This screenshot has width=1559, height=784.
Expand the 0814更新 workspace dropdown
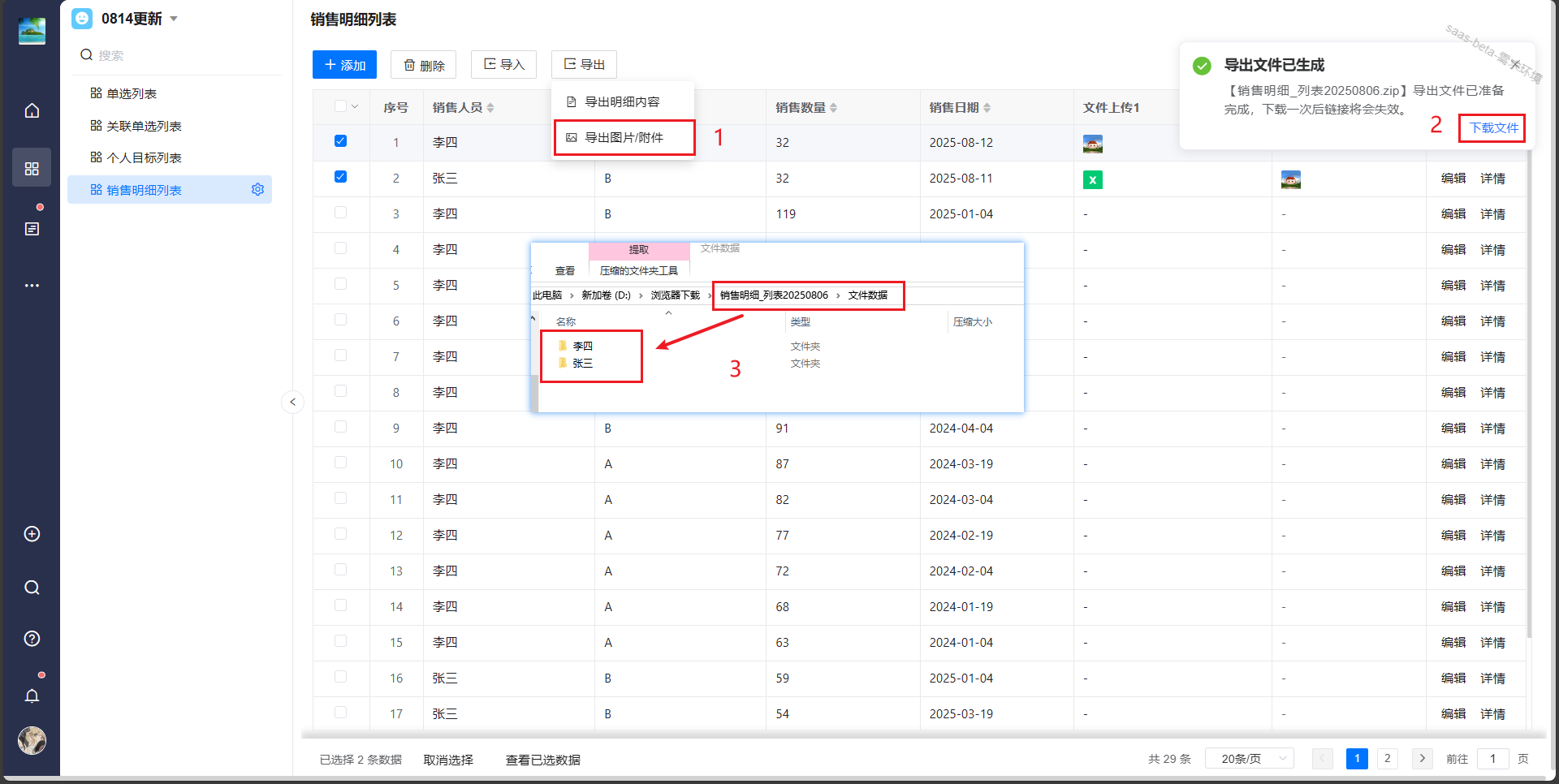pos(174,19)
